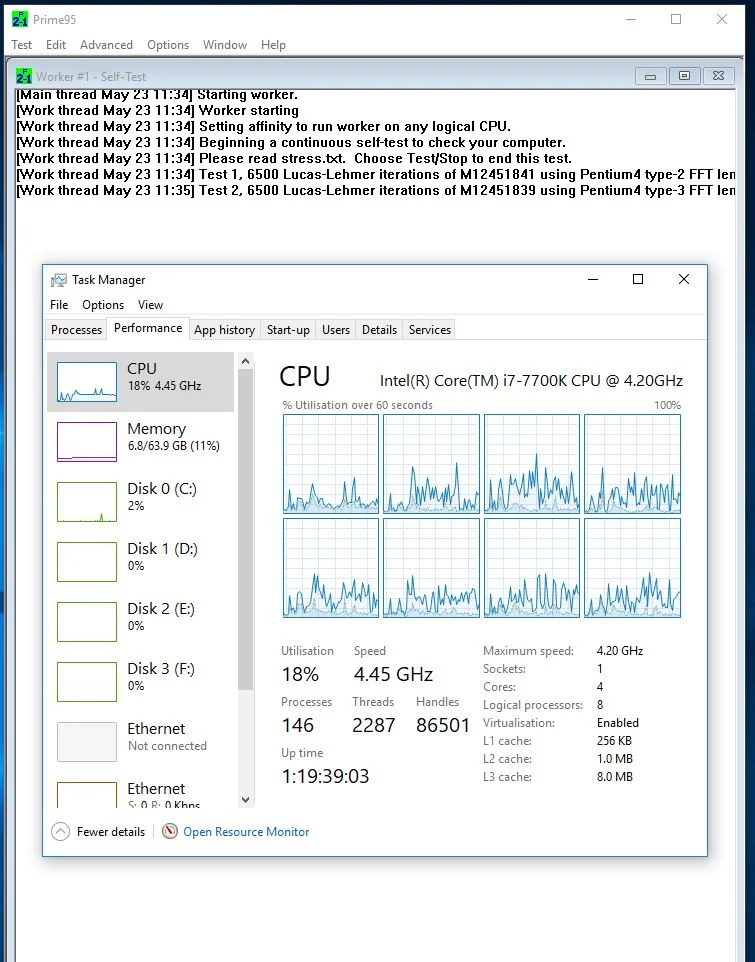This screenshot has width=755, height=962.
Task: Click the Task Manager title bar icon
Action: coord(59,280)
